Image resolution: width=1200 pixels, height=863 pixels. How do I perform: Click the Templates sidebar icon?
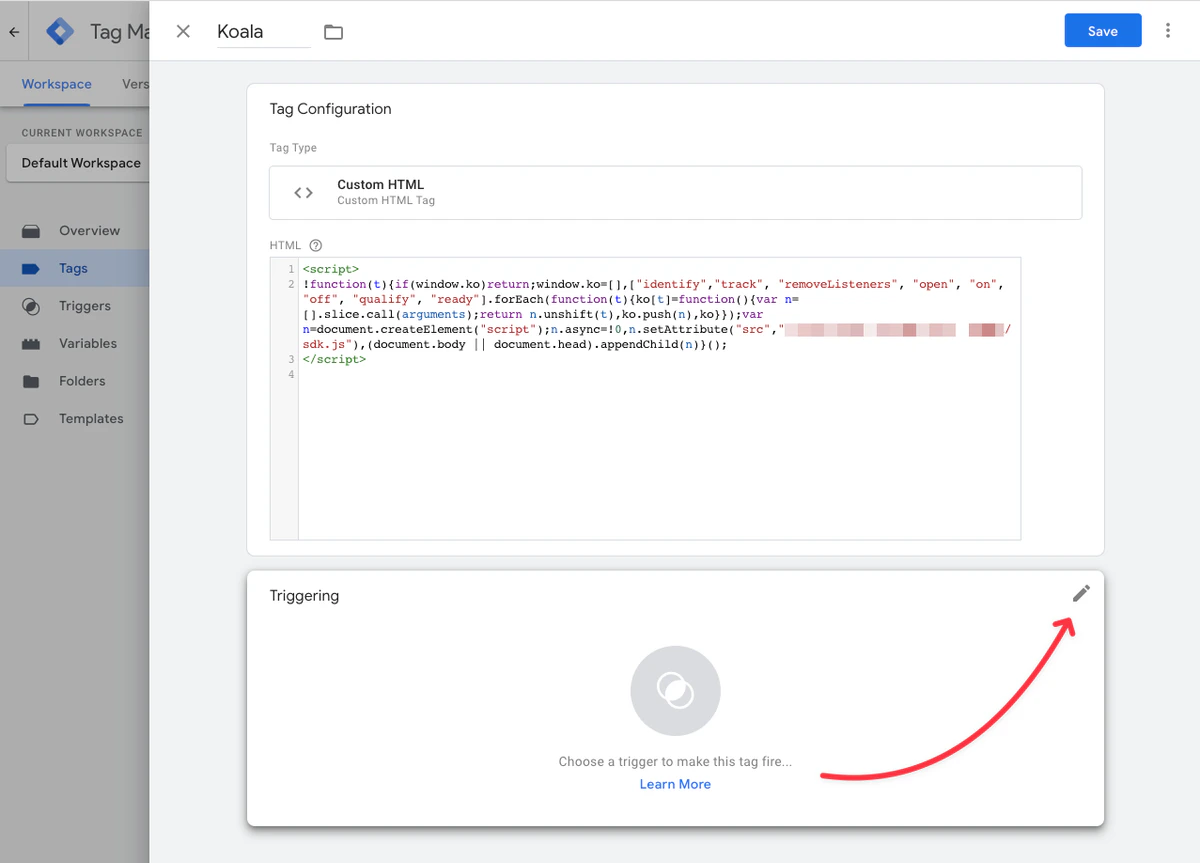[x=31, y=419]
